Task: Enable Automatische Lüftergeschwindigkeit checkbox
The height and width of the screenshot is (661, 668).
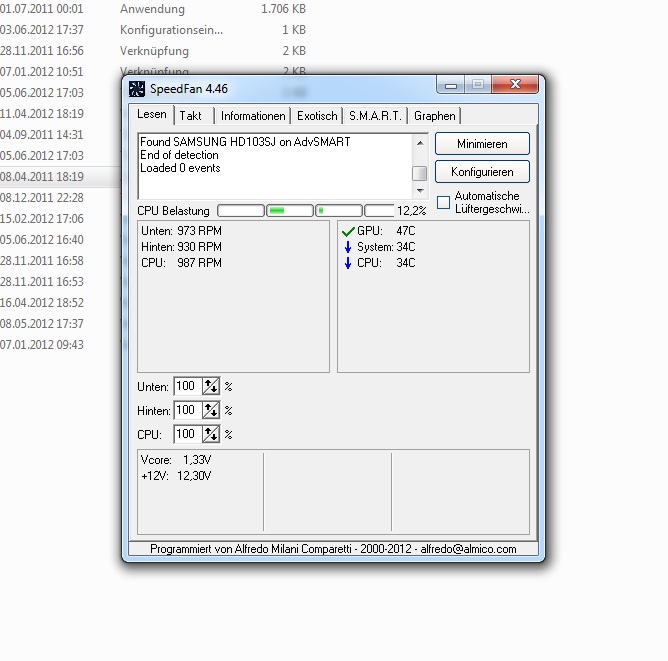Action: (443, 202)
